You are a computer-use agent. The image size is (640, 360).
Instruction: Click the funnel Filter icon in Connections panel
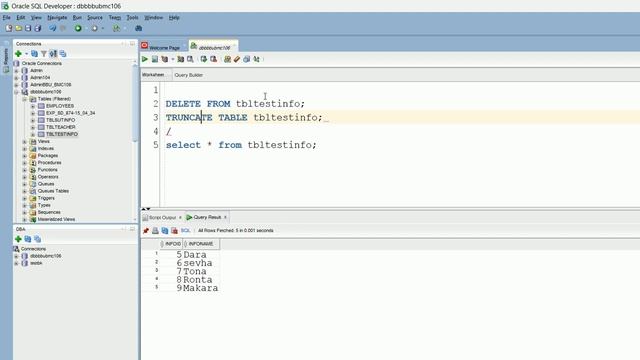click(x=44, y=53)
